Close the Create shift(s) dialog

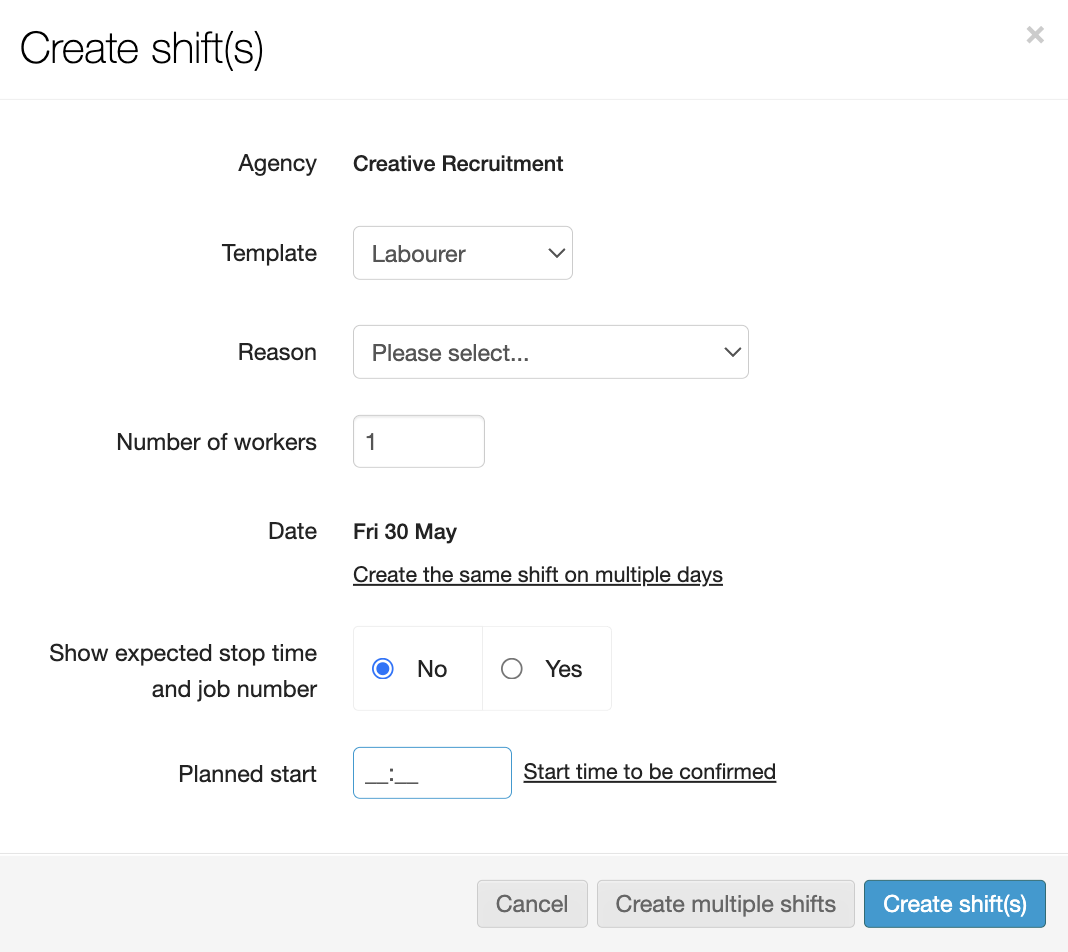1035,36
